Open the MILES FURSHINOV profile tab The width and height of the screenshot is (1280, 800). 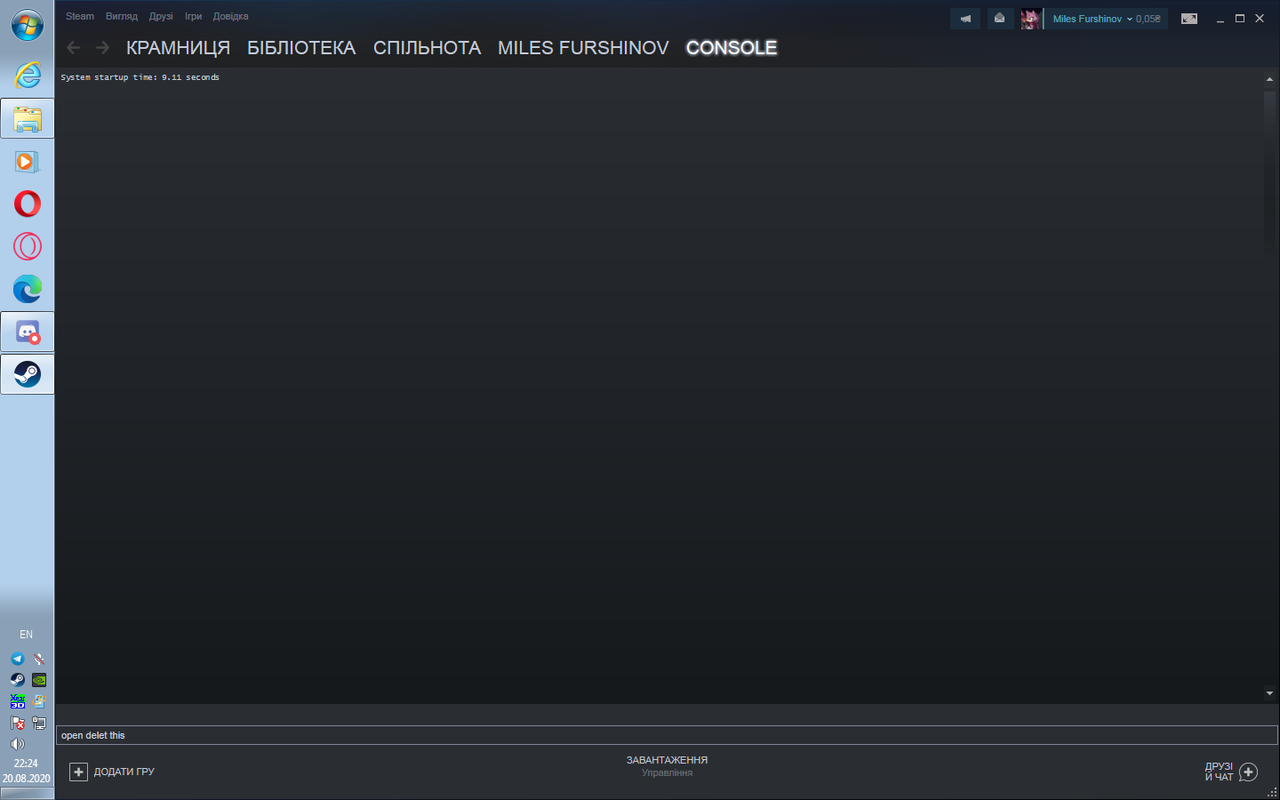pos(583,48)
